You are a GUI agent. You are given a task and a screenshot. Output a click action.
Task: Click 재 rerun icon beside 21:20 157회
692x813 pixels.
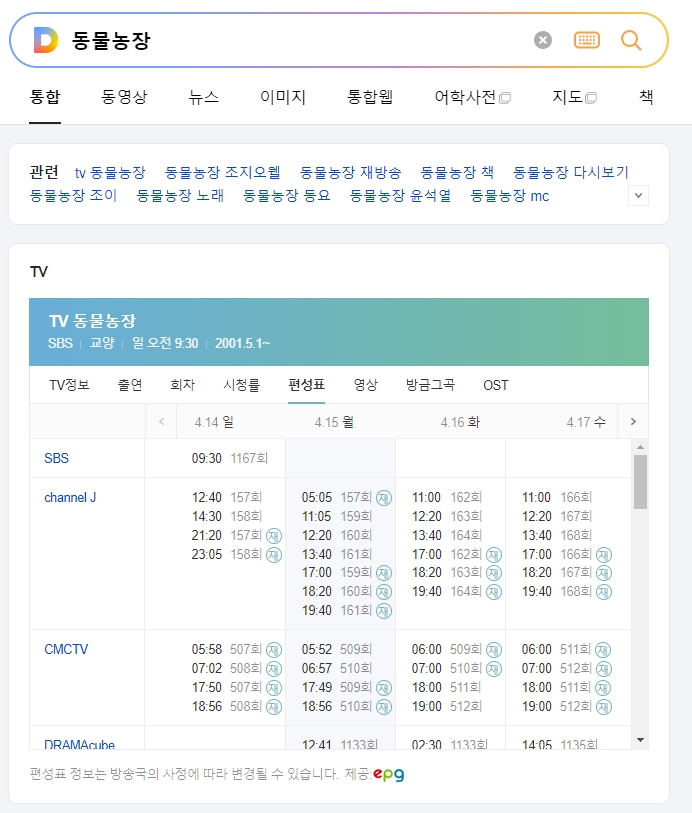274,536
